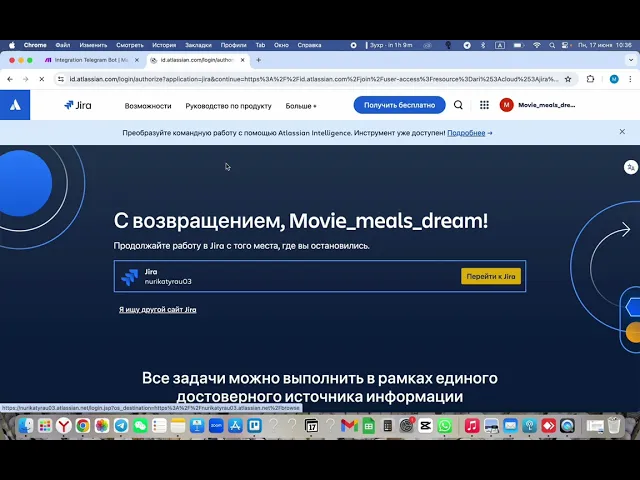Click the date and time in menu bar
This screenshot has width=640, height=480.
click(x=605, y=45)
